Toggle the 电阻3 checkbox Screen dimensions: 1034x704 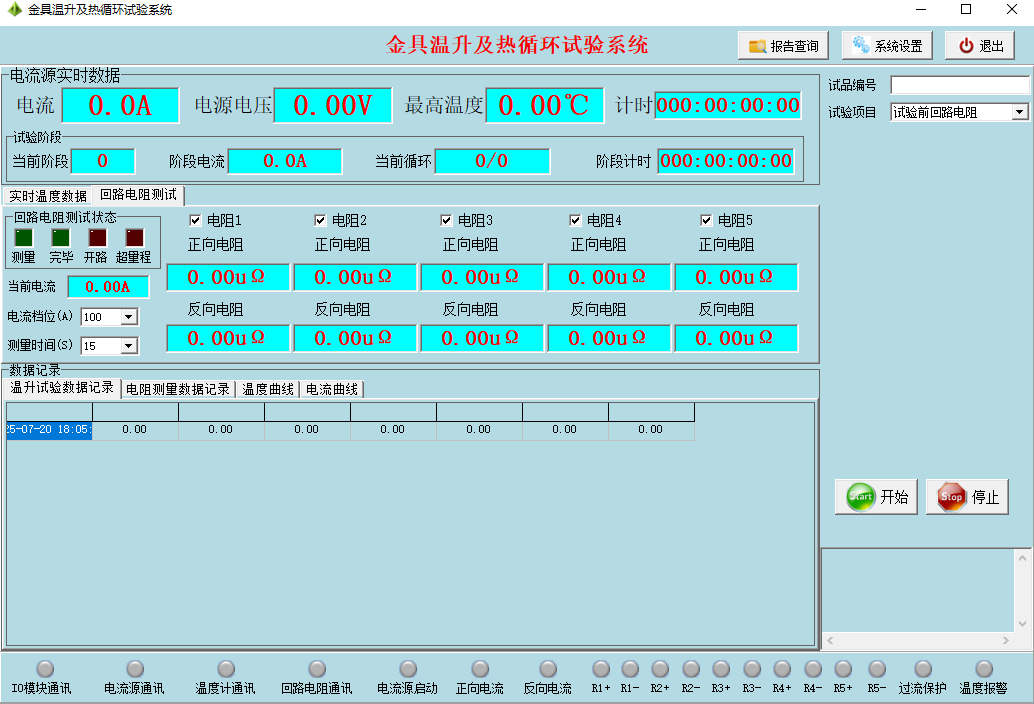pos(447,221)
